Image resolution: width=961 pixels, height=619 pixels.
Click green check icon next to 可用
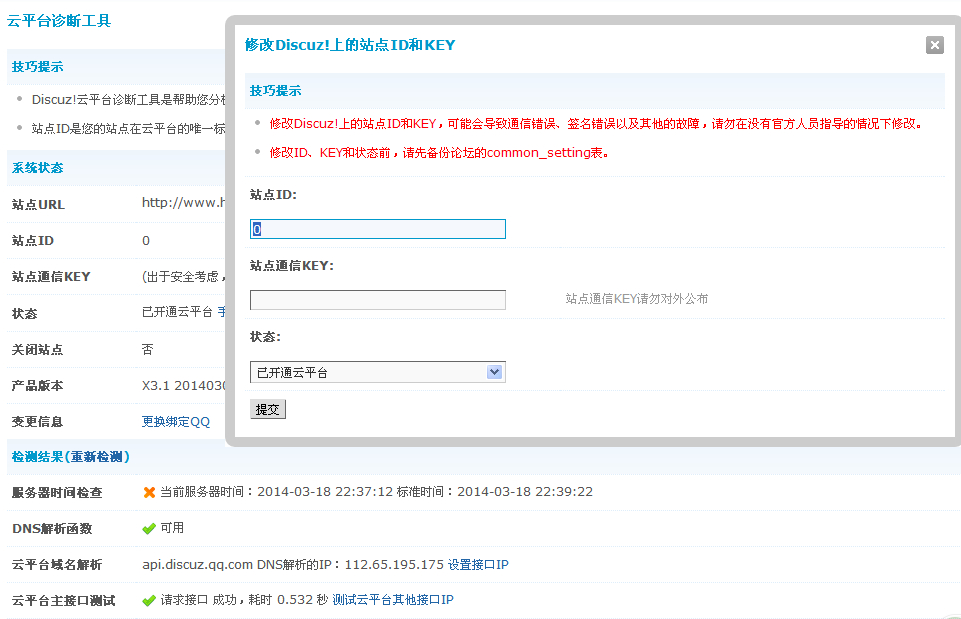click(149, 528)
